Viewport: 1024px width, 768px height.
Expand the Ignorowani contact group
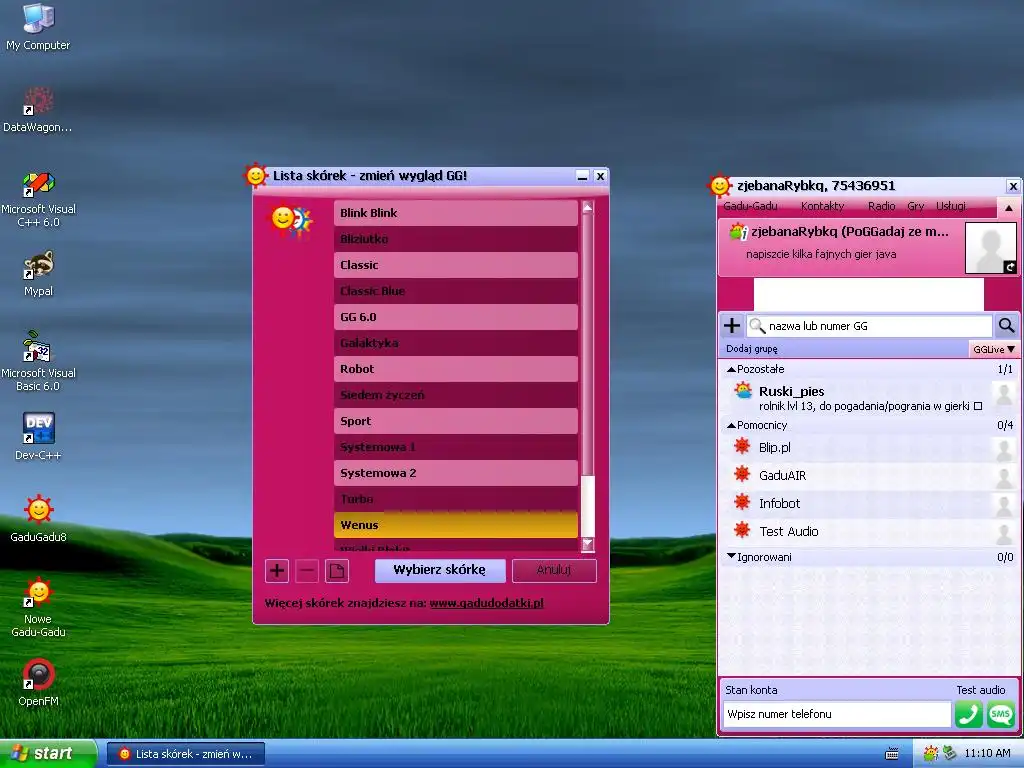(x=731, y=556)
